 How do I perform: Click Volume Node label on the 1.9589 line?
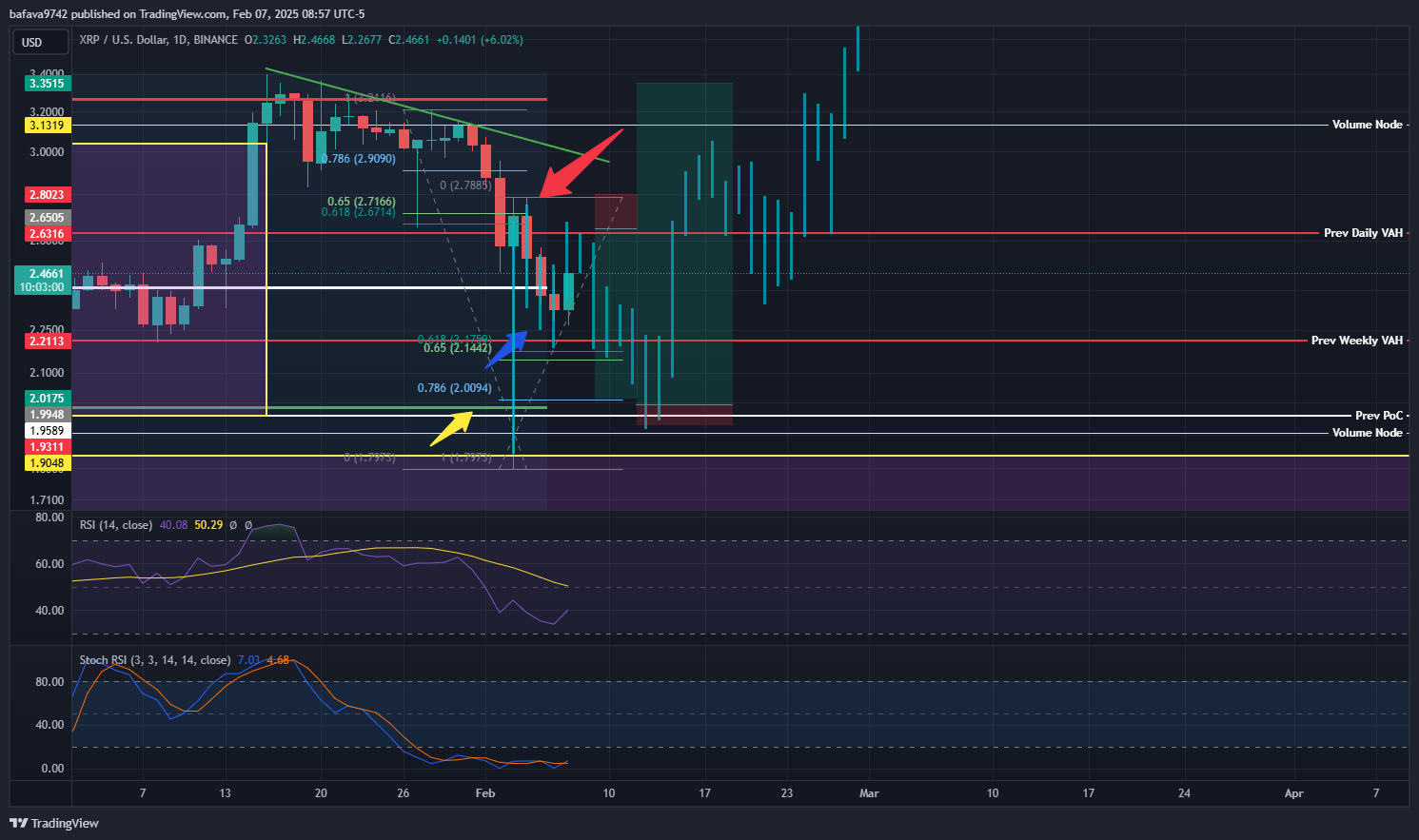tap(1367, 433)
